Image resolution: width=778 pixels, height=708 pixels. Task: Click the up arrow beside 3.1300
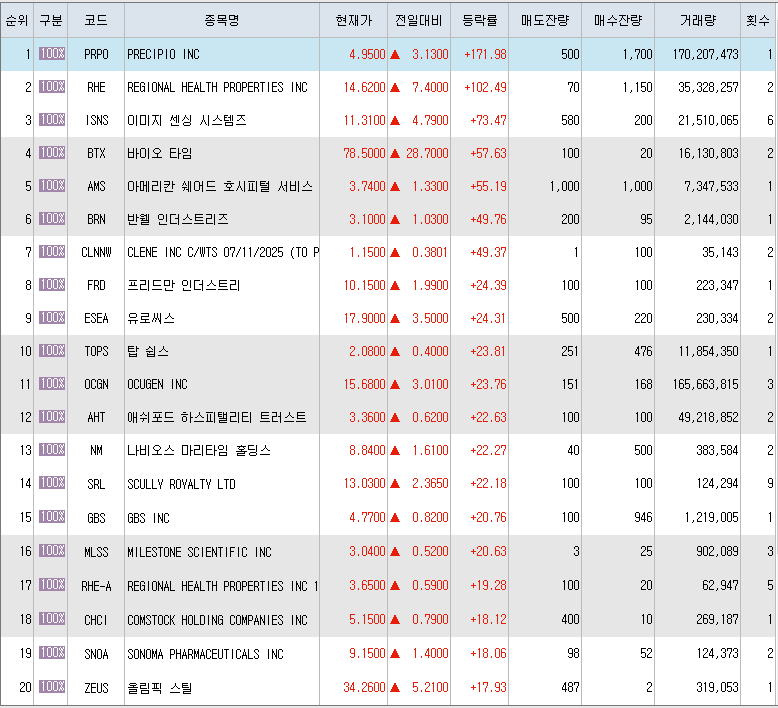click(395, 54)
